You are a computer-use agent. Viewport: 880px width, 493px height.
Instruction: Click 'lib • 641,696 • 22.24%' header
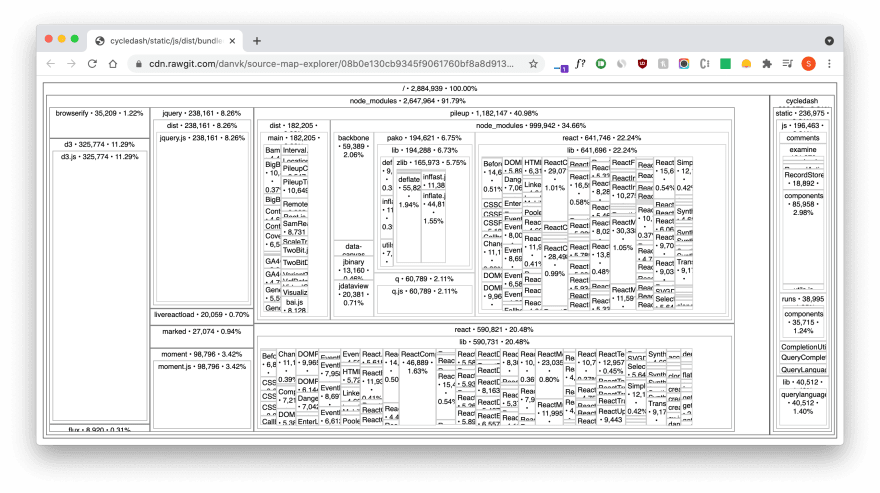tap(602, 150)
